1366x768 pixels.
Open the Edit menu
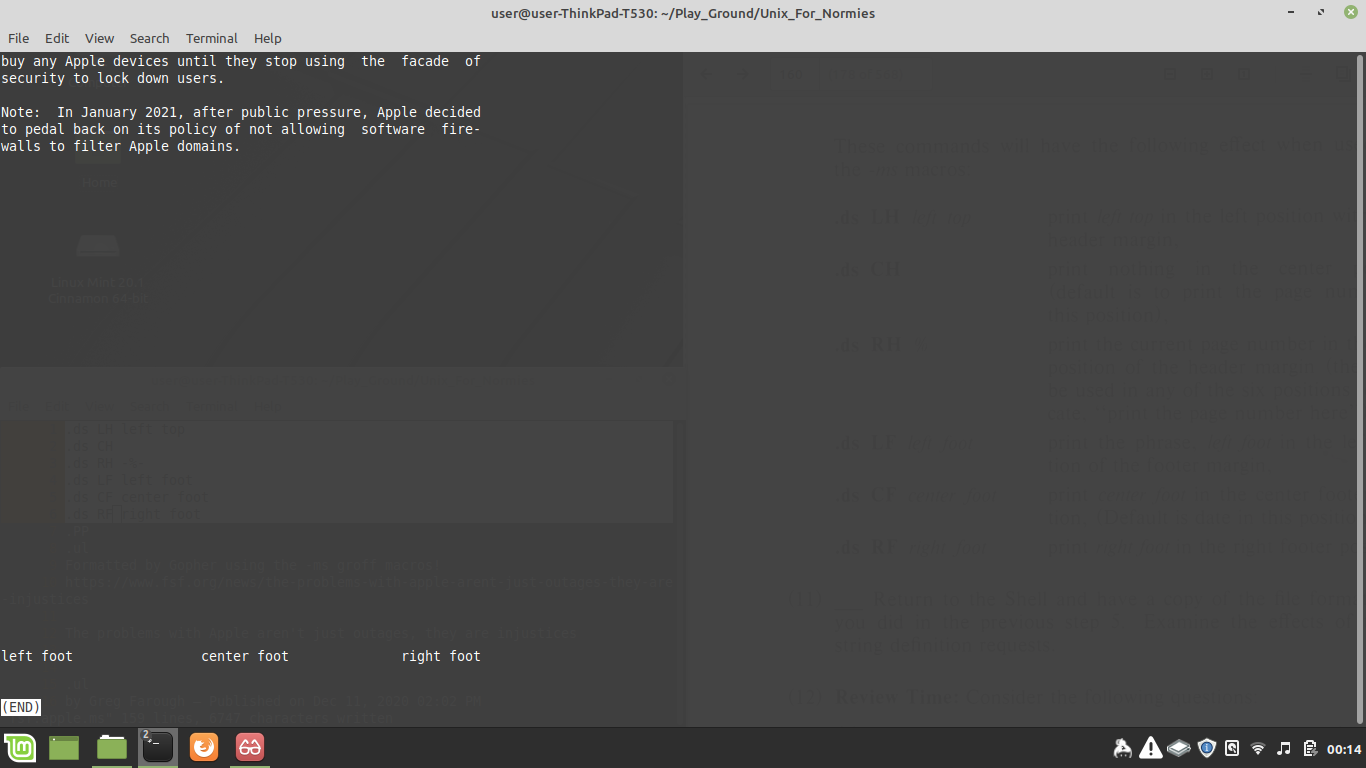pyautogui.click(x=57, y=38)
